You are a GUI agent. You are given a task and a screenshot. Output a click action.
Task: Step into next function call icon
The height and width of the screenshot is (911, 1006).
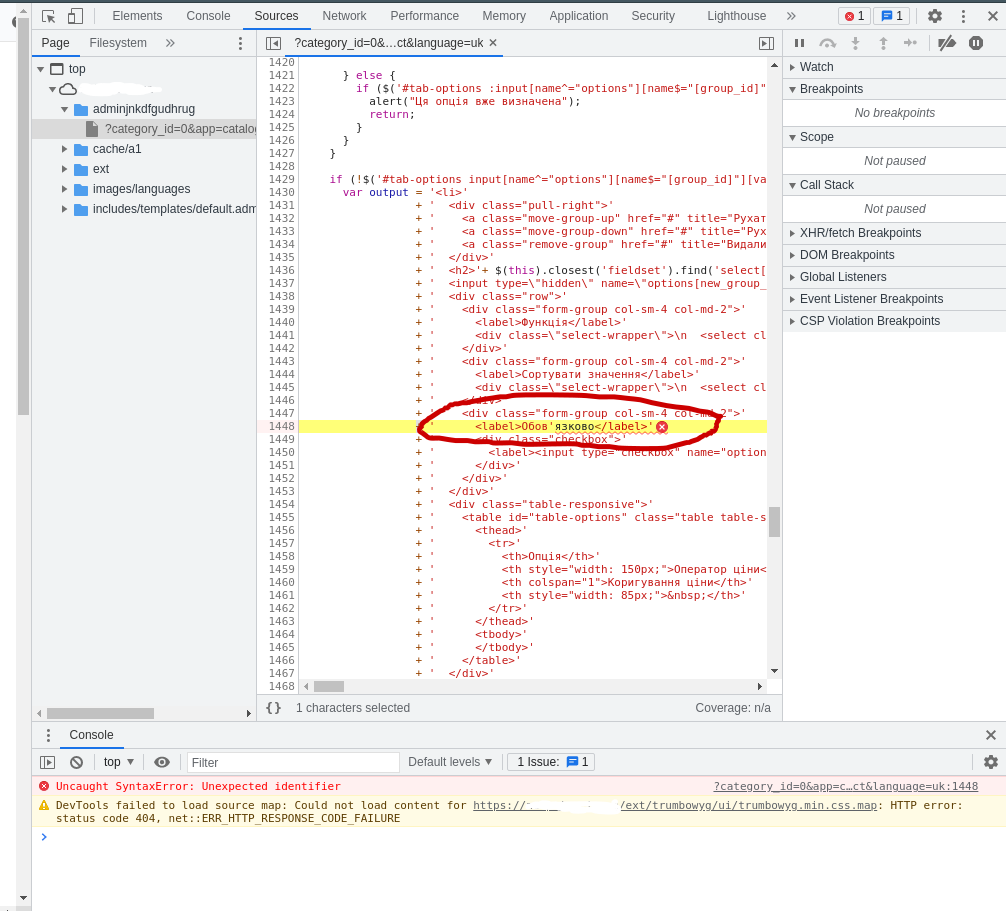[855, 43]
